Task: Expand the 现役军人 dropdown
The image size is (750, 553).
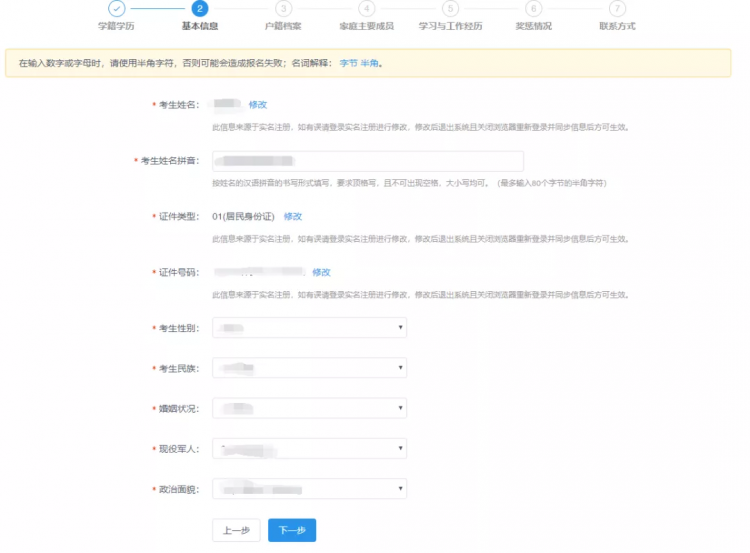Action: pos(309,449)
